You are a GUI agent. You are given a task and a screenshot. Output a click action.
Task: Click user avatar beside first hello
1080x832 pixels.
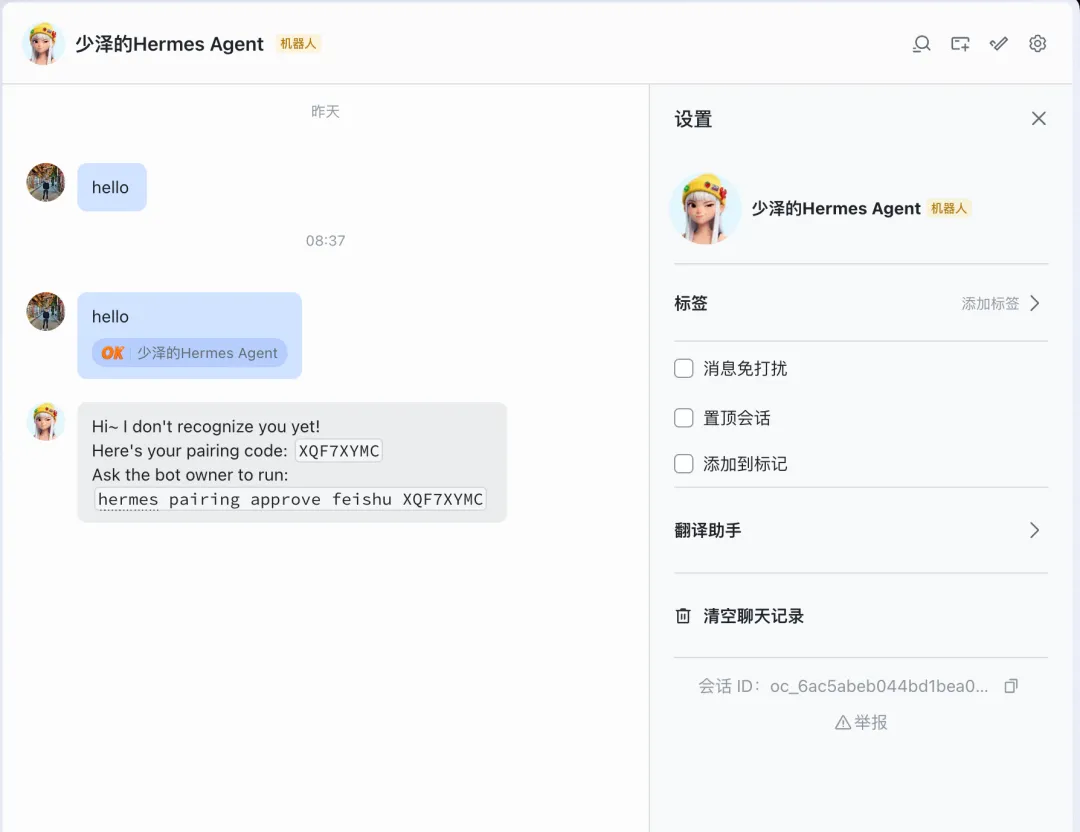tap(45, 183)
